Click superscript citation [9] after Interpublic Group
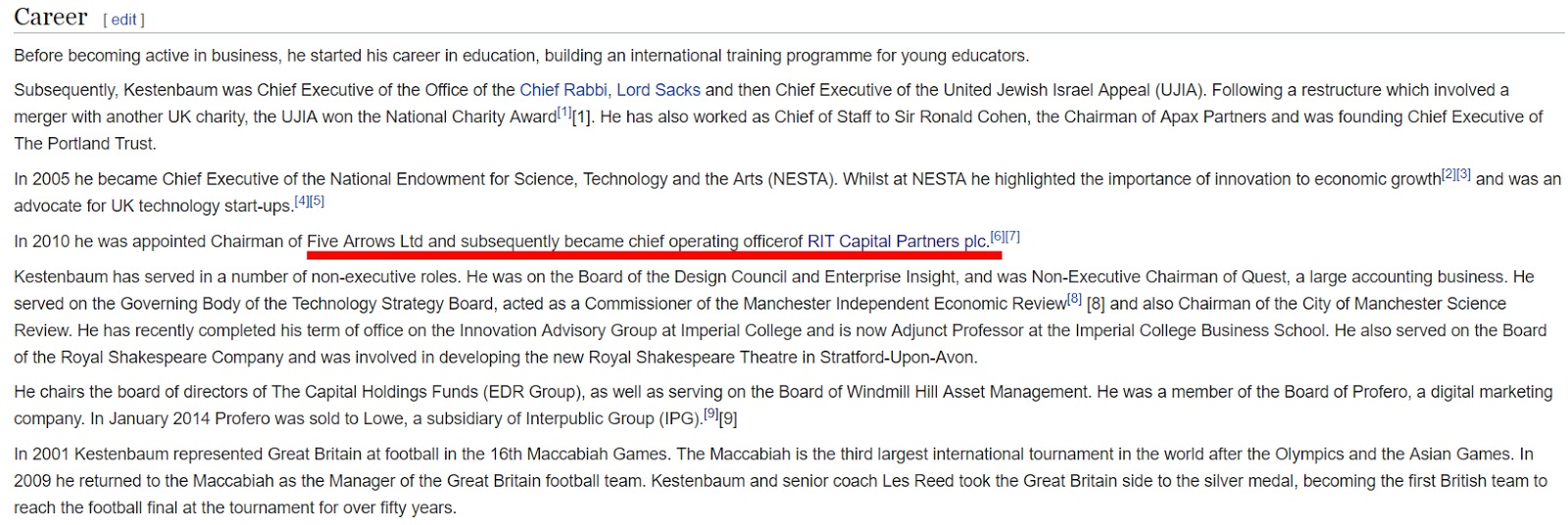 (710, 413)
